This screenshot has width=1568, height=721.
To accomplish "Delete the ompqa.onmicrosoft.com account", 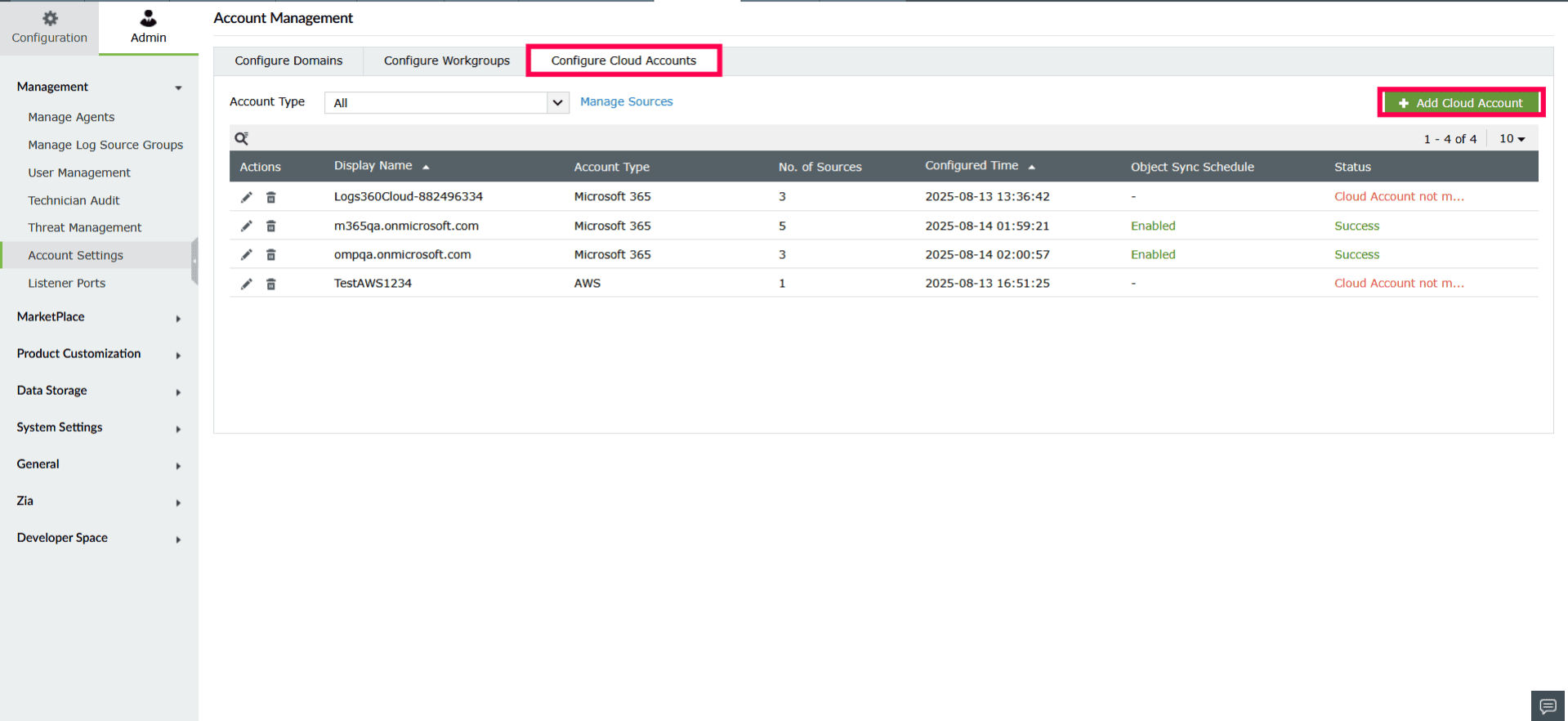I will coord(271,254).
